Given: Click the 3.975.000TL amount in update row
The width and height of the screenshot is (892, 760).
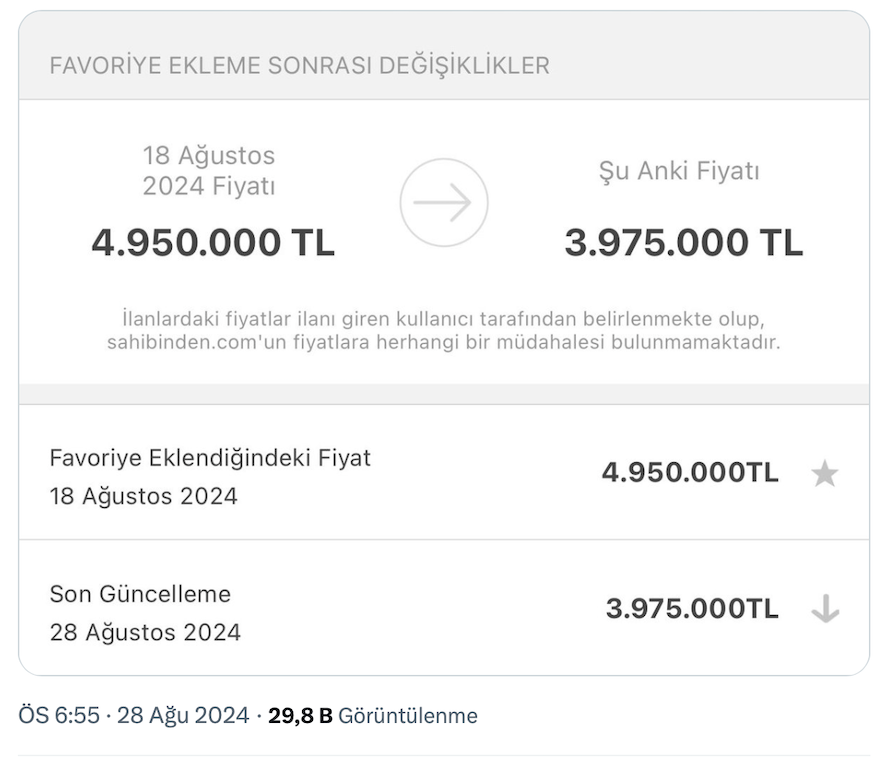Looking at the screenshot, I should (x=692, y=608).
